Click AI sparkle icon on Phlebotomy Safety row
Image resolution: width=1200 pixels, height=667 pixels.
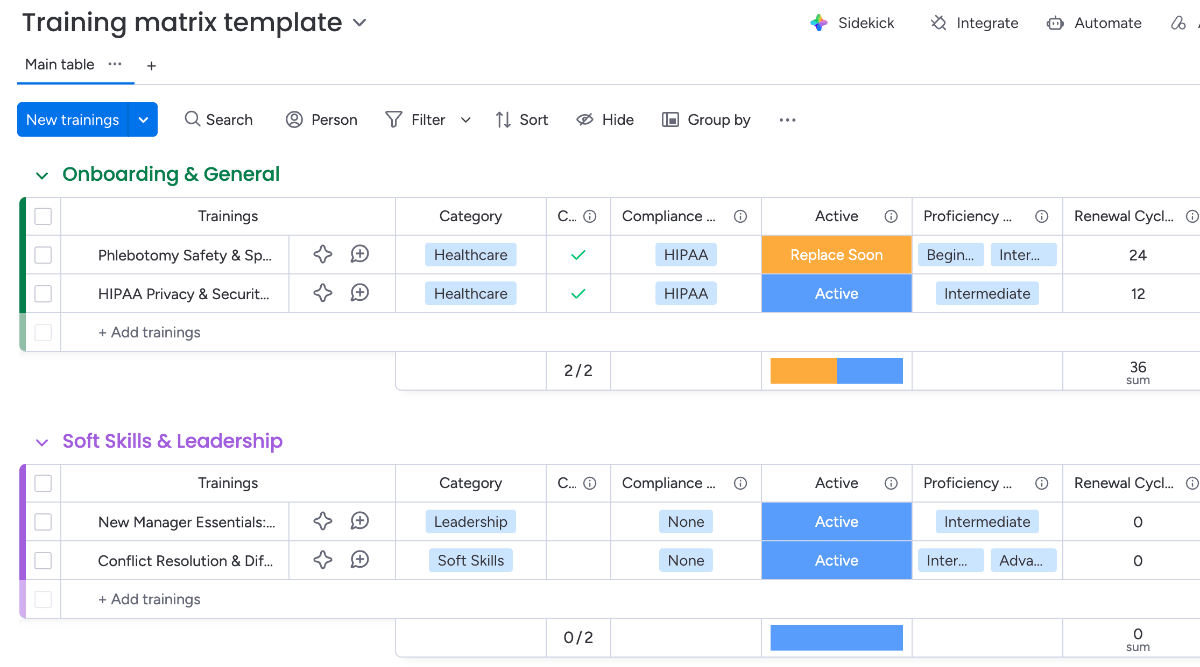click(322, 254)
